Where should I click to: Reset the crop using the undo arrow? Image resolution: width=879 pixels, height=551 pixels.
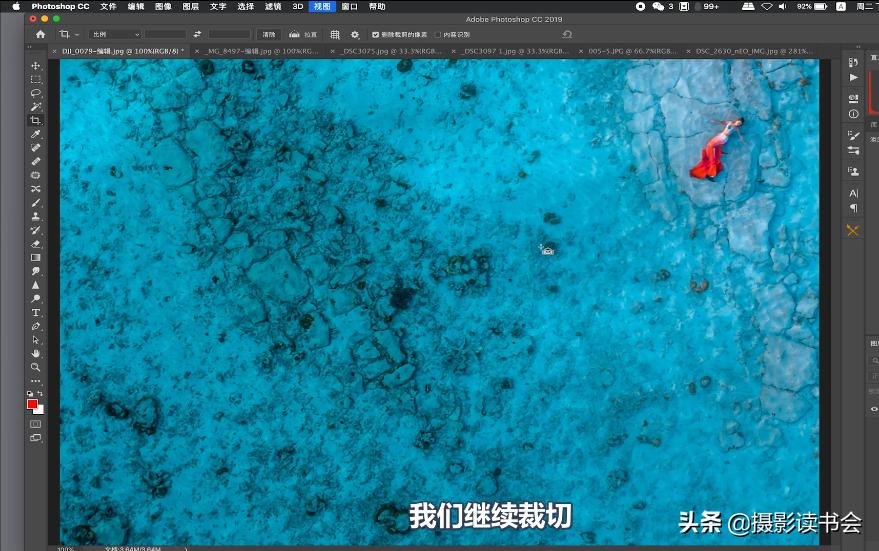[567, 34]
